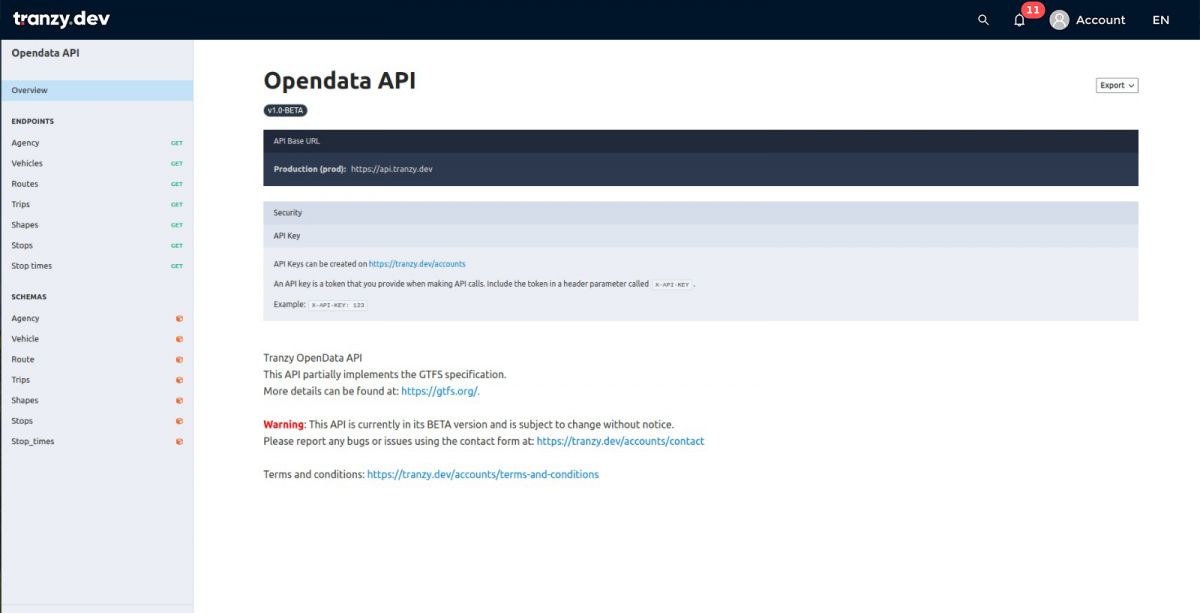Select the Shapes schema entry
Viewport: 1200px width, 613px height.
coord(25,400)
